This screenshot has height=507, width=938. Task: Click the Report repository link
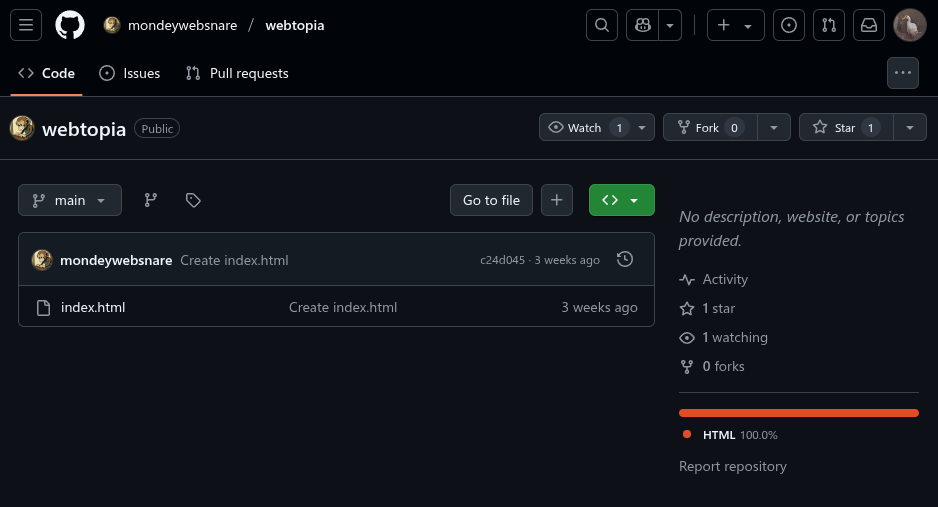(733, 466)
